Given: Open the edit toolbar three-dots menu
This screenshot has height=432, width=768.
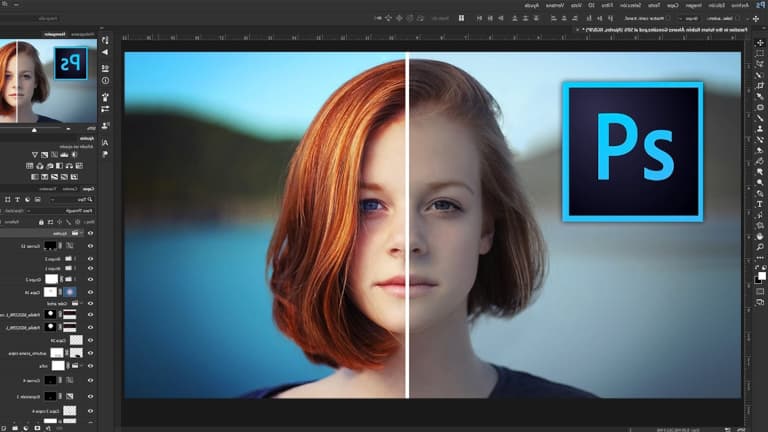Looking at the screenshot, I should point(760,258).
